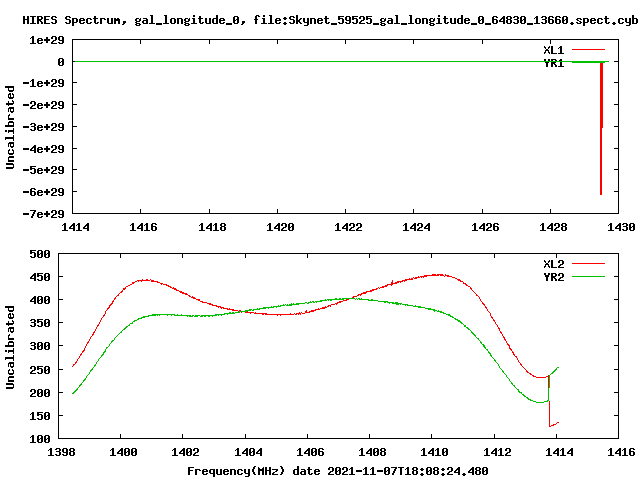Click the 1424 frequency tick in top plot
Viewport: 640px width, 480px height.
(x=416, y=227)
